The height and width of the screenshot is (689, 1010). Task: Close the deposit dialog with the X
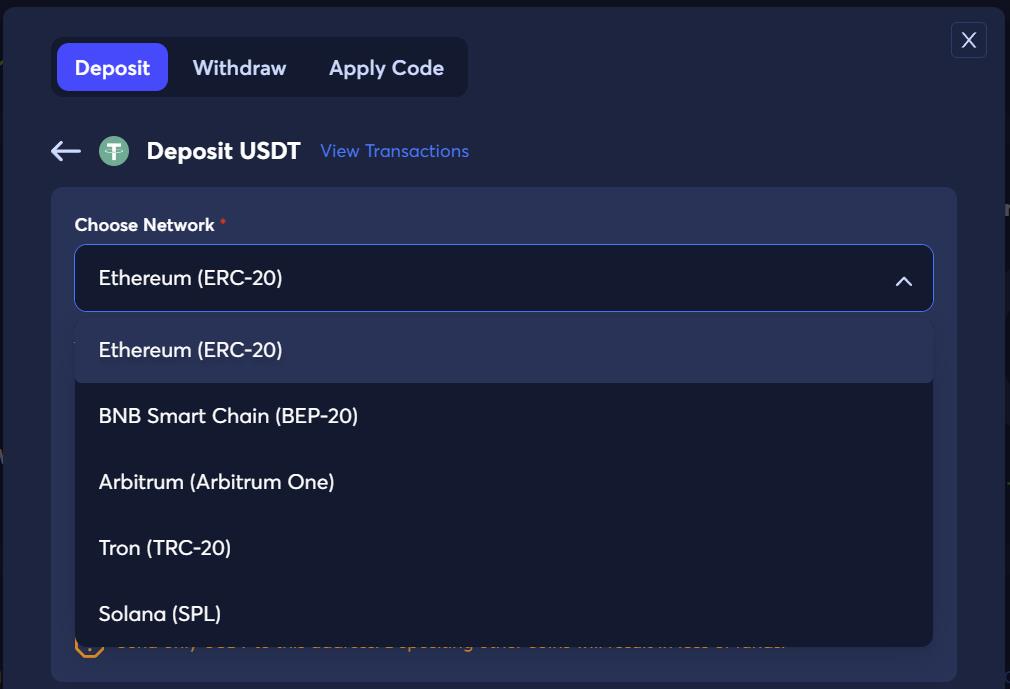click(x=968, y=40)
